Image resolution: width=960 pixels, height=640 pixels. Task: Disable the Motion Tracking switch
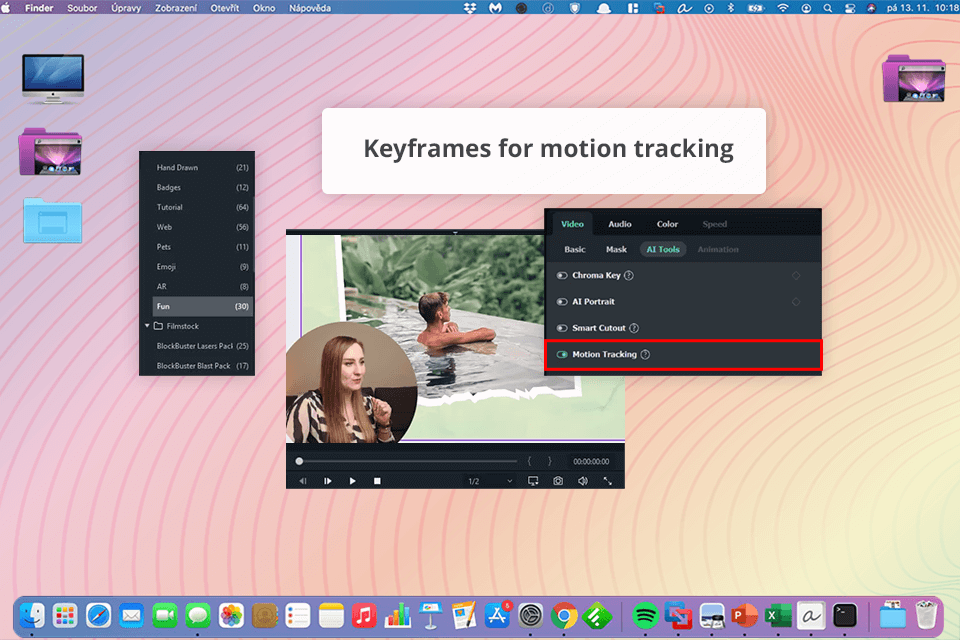561,355
